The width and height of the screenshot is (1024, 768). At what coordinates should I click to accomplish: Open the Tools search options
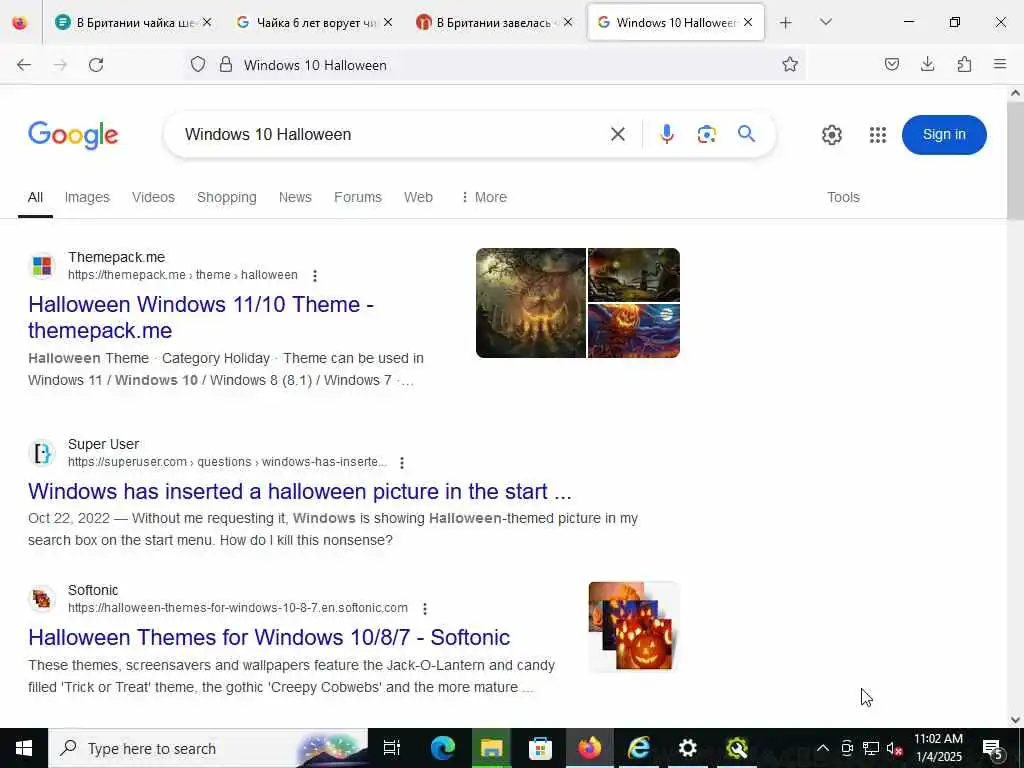[843, 197]
